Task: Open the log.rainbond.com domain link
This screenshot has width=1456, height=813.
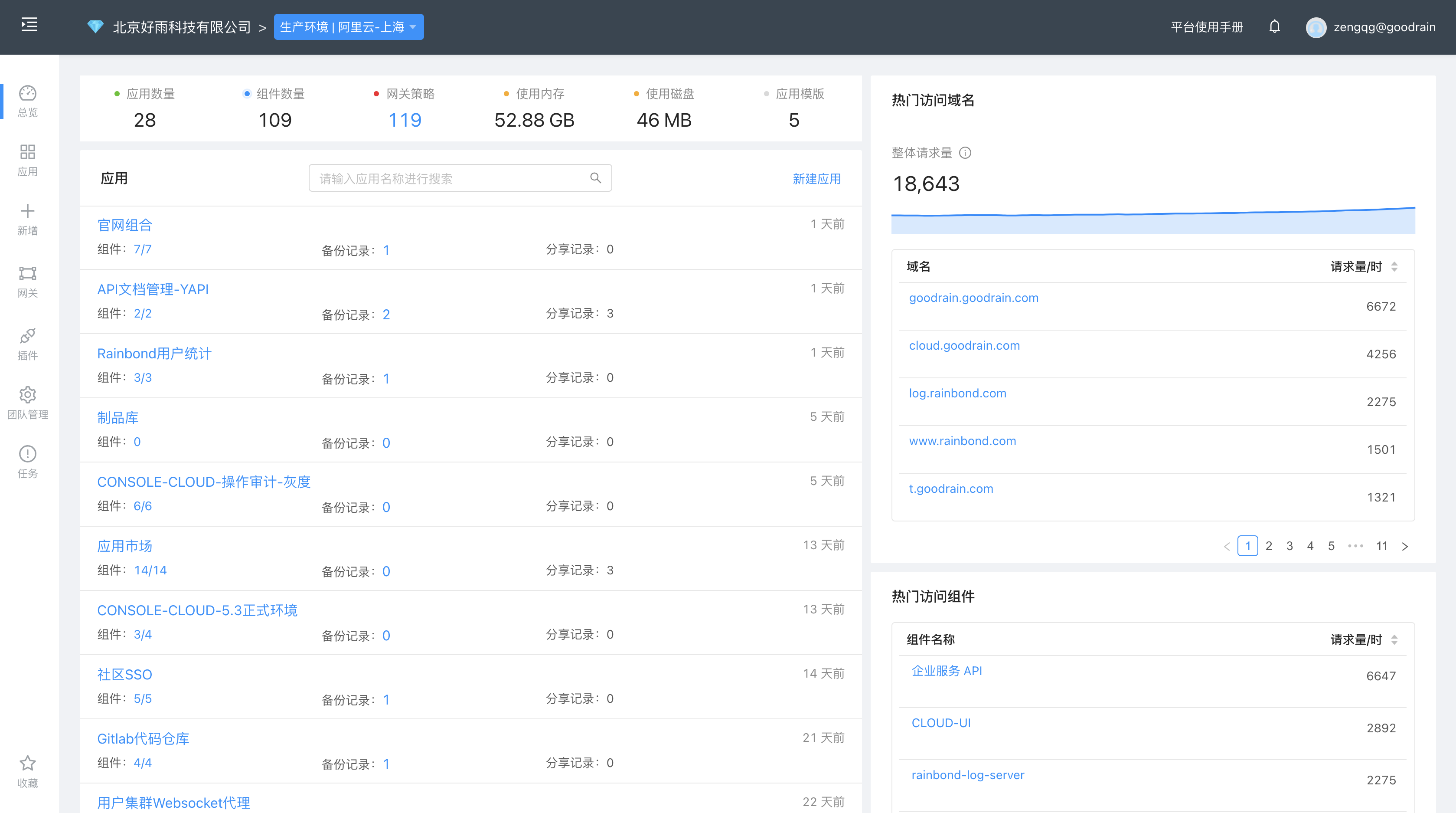Action: 957,393
